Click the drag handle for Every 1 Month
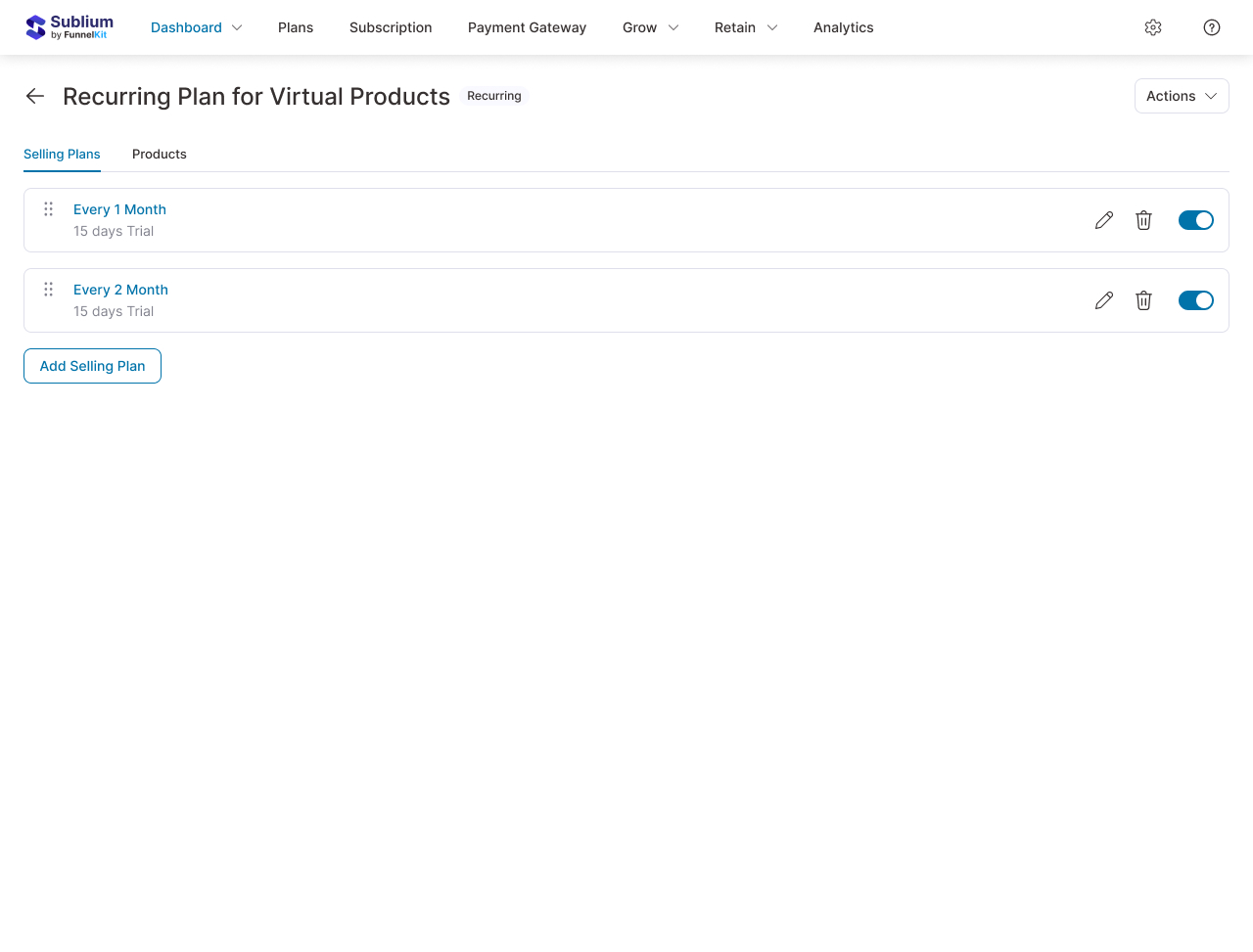 (48, 208)
